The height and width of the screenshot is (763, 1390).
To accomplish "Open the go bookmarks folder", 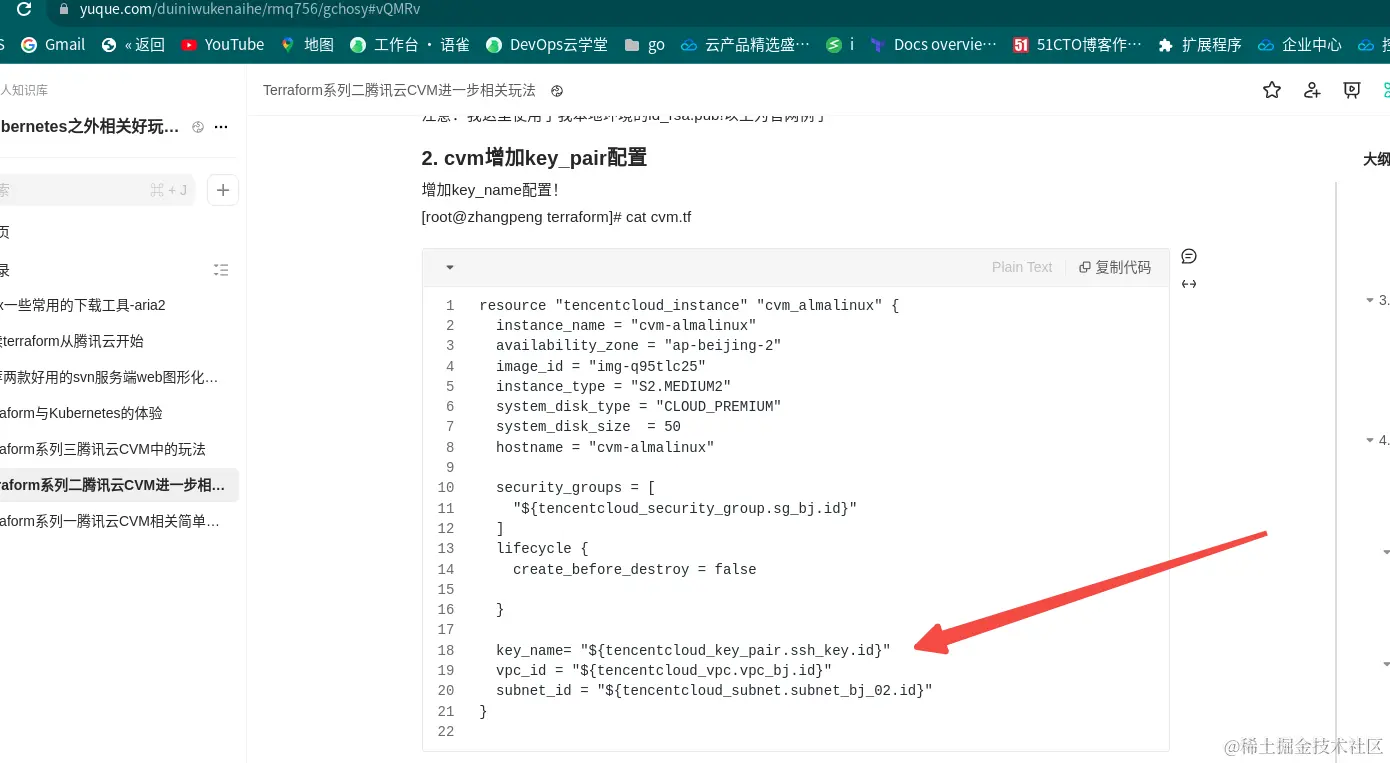I will pyautogui.click(x=645, y=44).
